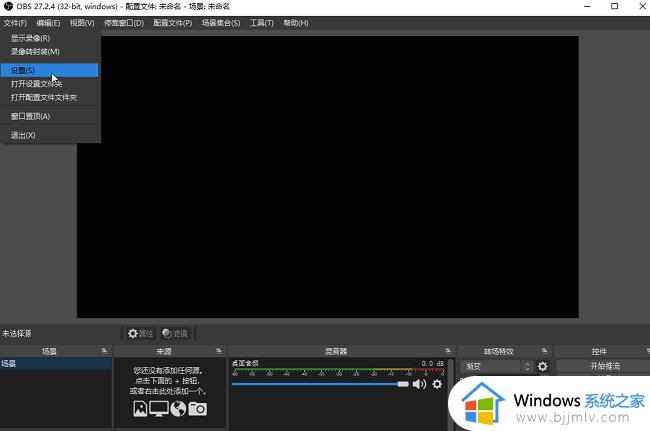The width and height of the screenshot is (650, 431).
Task: Close the OBS window
Action: [642, 6]
